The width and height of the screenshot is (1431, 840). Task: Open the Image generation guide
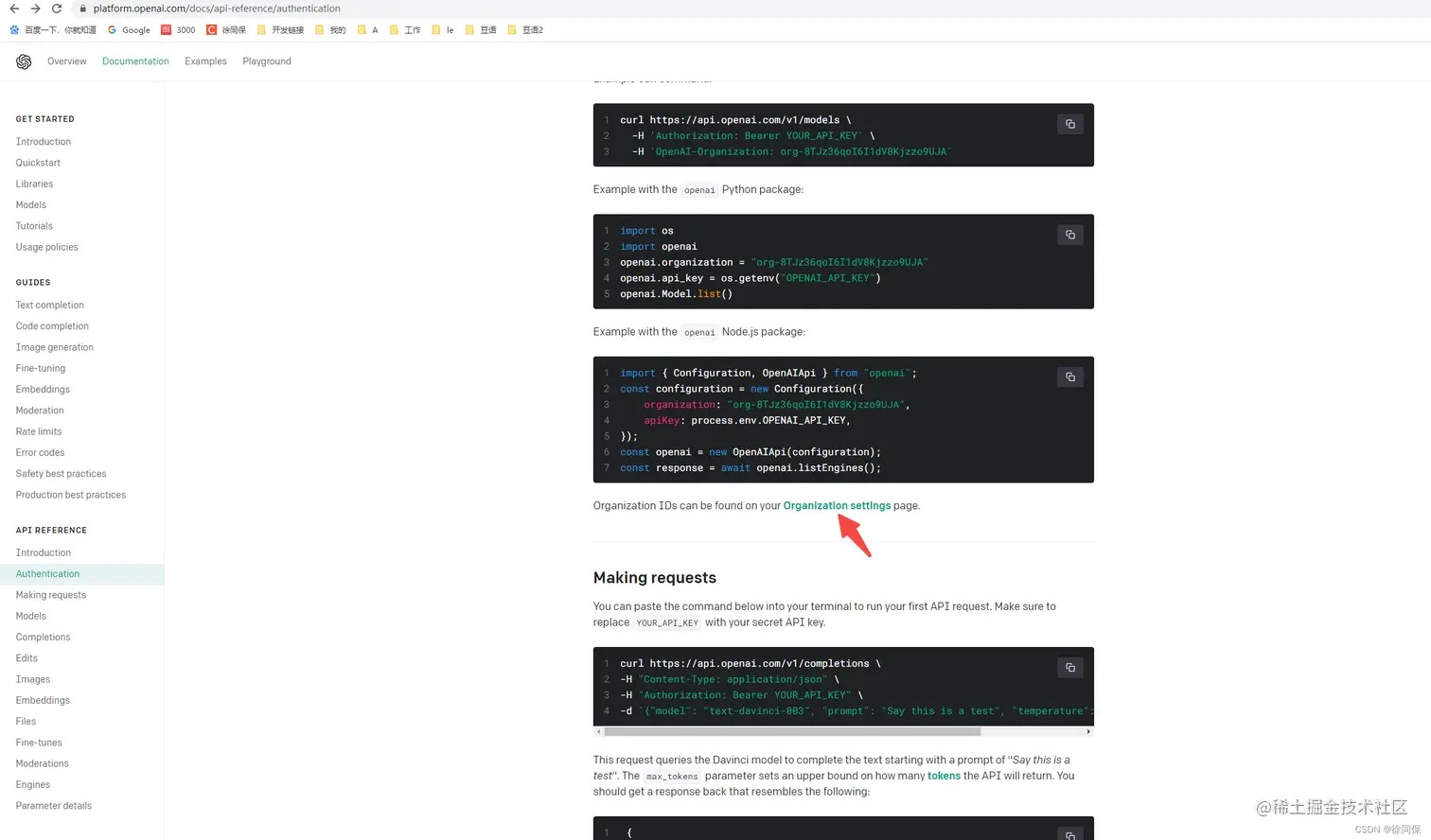click(55, 347)
